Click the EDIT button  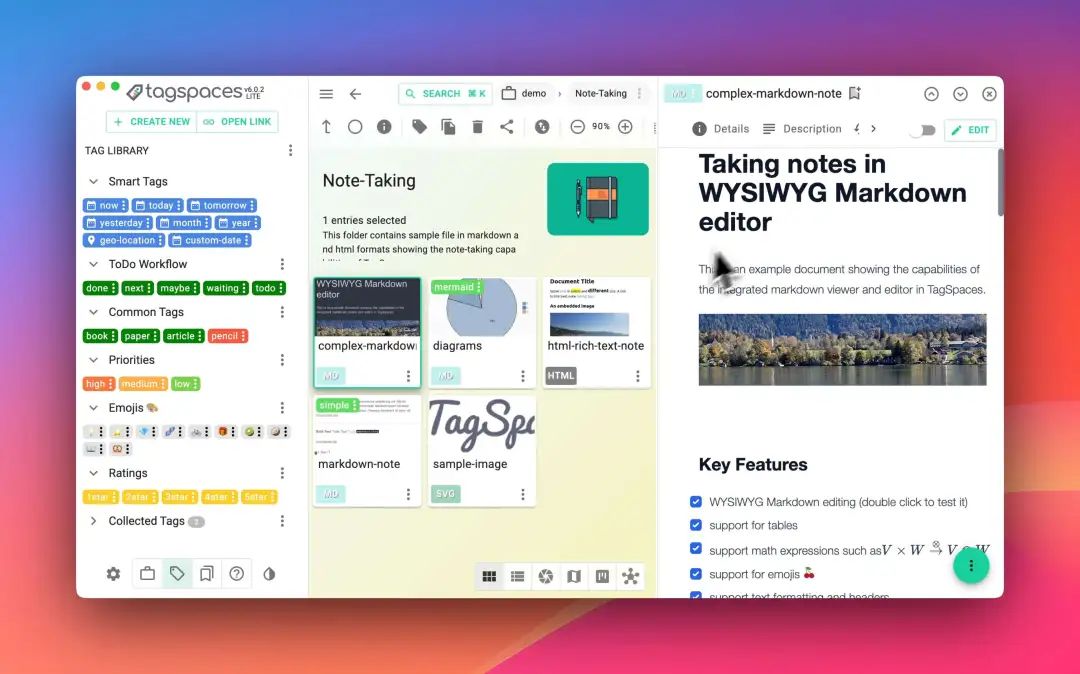(x=970, y=130)
